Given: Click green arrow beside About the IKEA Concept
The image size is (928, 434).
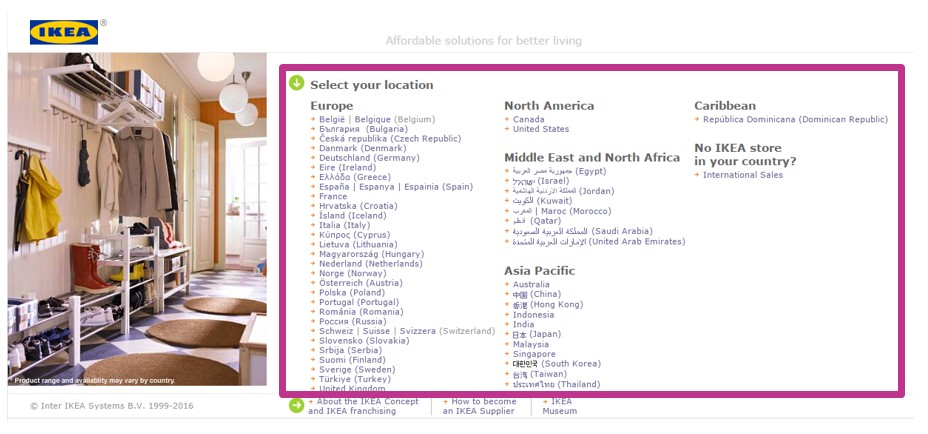Looking at the screenshot, I should click(x=297, y=406).
